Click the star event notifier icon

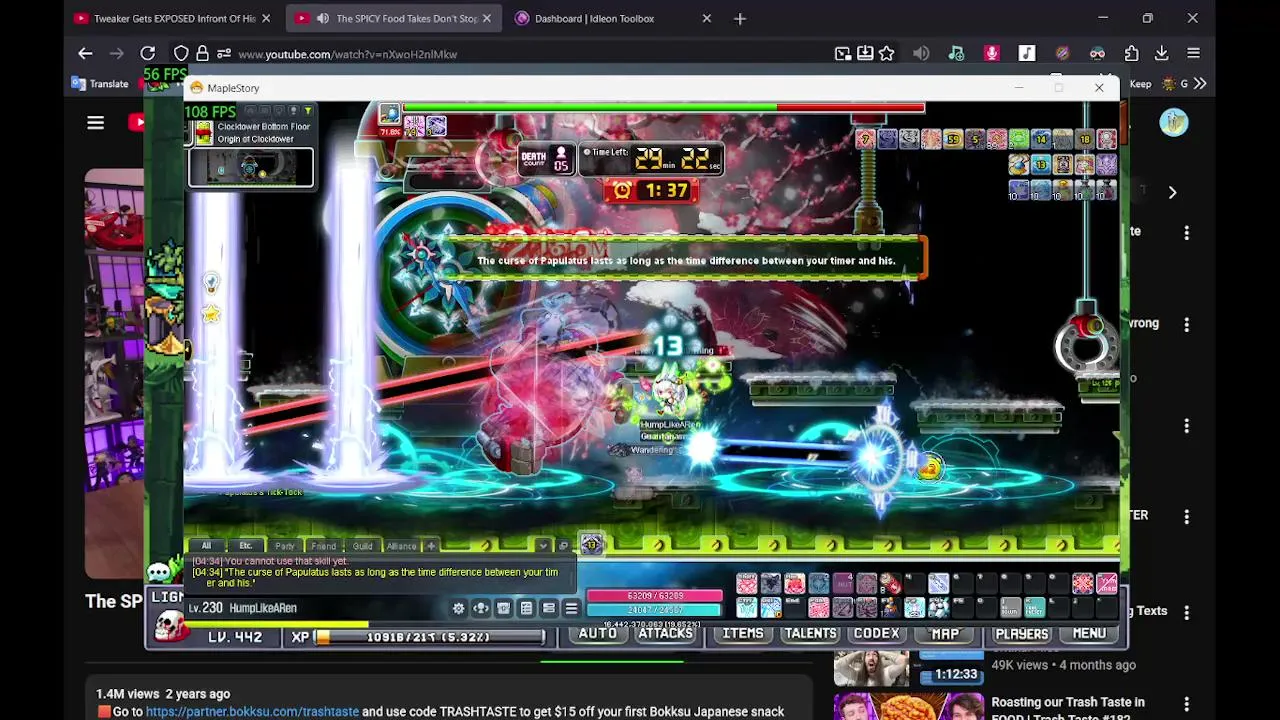(211, 315)
